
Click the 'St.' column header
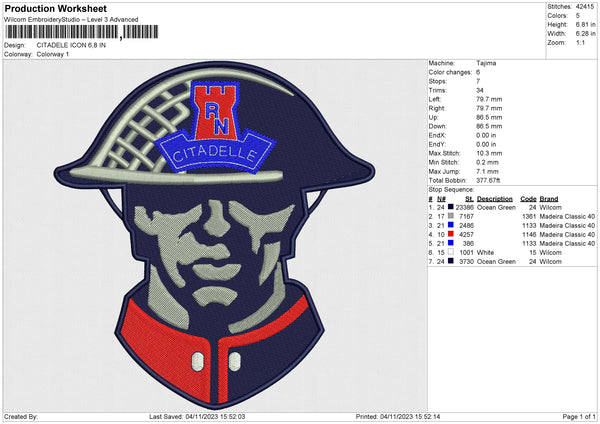[470, 199]
